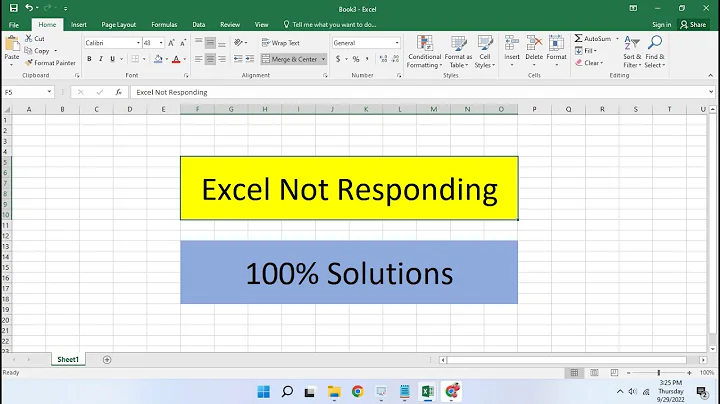Add a new sheet with plus button
720x404 pixels.
107,360
